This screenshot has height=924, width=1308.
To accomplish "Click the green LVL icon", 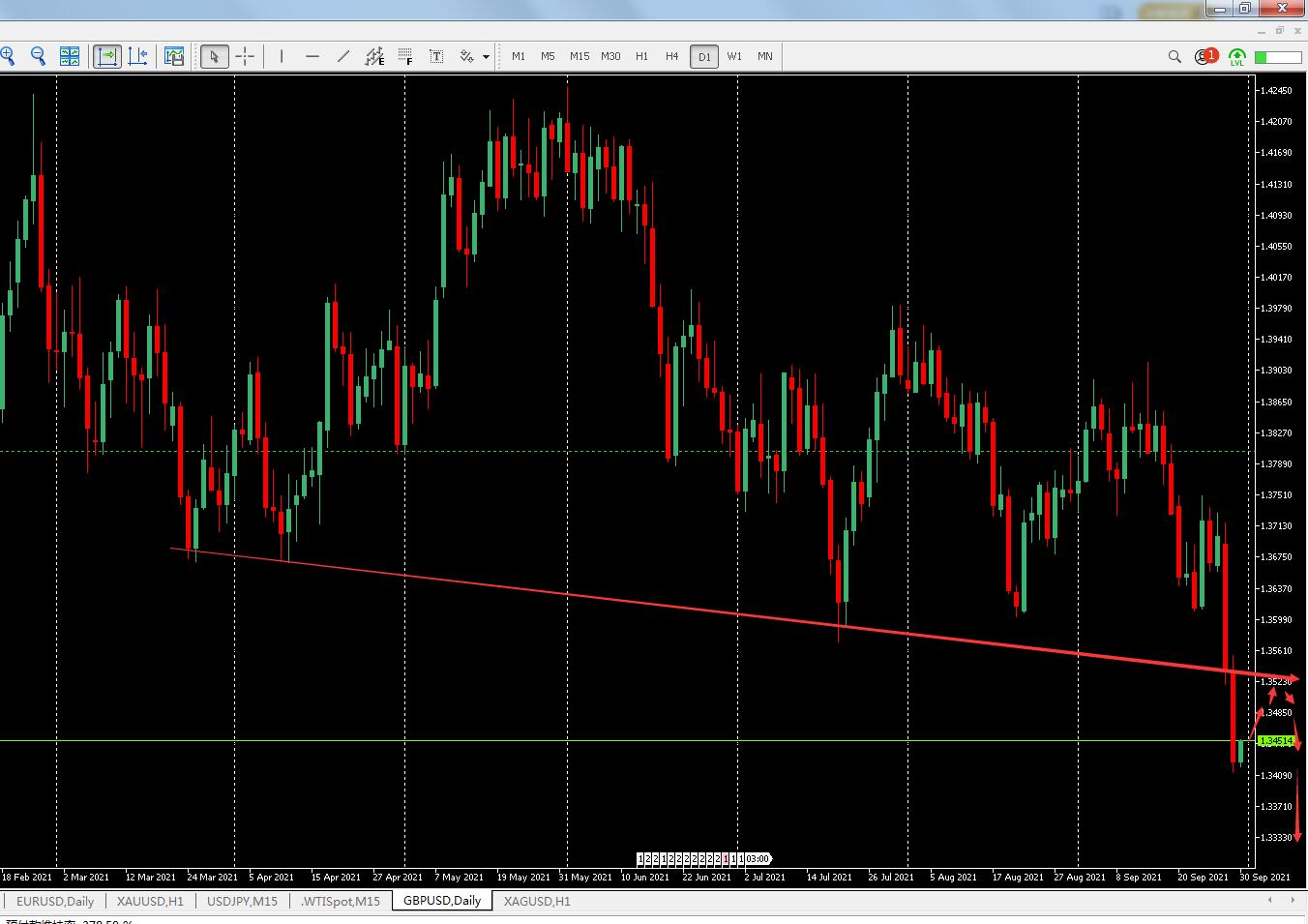I will tap(1237, 57).
